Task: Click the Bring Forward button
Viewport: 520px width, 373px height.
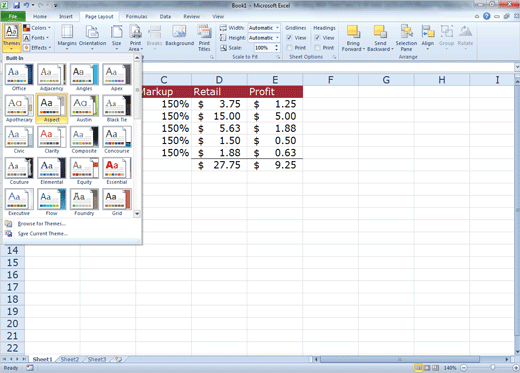Action: point(353,38)
